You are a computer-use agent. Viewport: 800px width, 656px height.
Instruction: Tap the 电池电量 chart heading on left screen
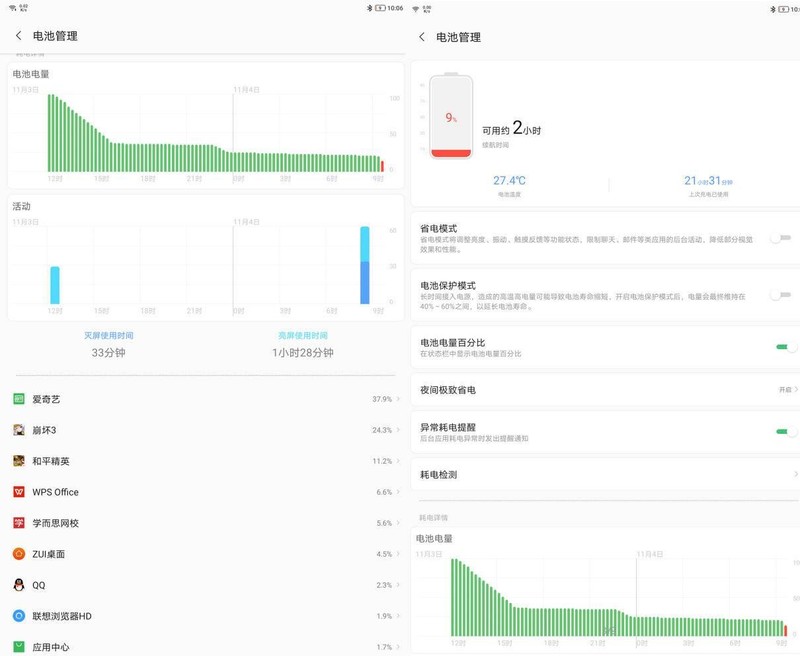31,74
